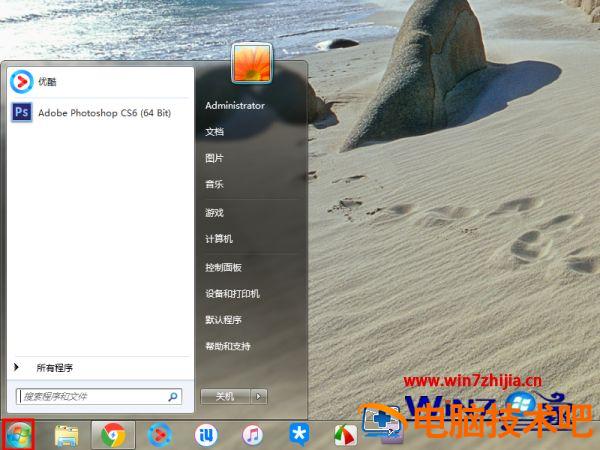Screen dimensions: 600x450
Task: Open the Windows Start orb button
Action: [x=18, y=435]
